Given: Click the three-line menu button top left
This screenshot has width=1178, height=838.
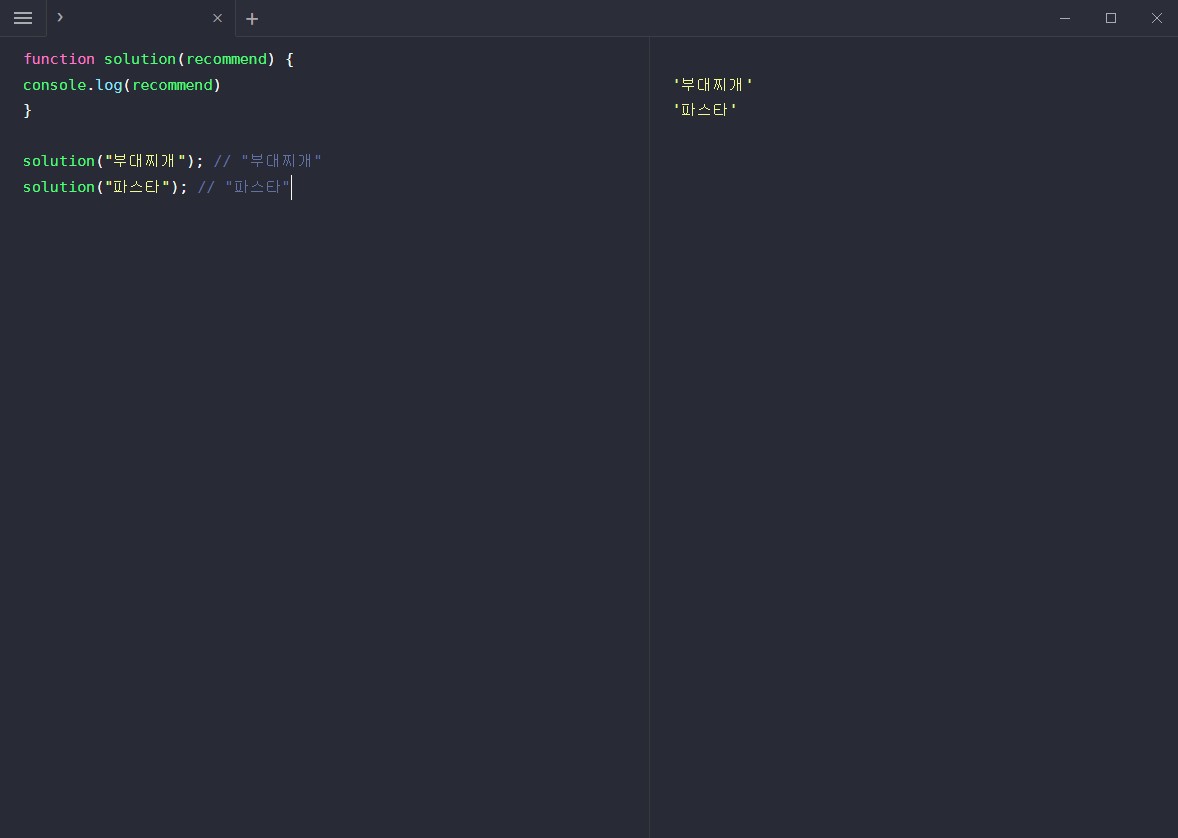Looking at the screenshot, I should 23,18.
